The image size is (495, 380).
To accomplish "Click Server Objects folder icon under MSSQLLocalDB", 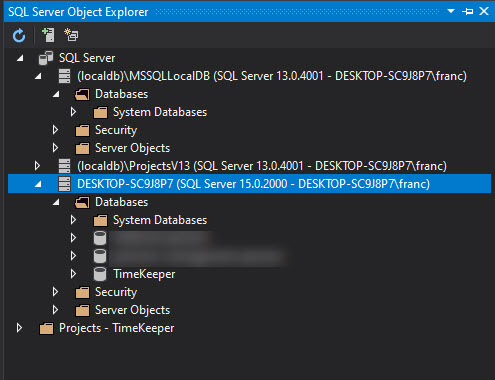I will [82, 148].
